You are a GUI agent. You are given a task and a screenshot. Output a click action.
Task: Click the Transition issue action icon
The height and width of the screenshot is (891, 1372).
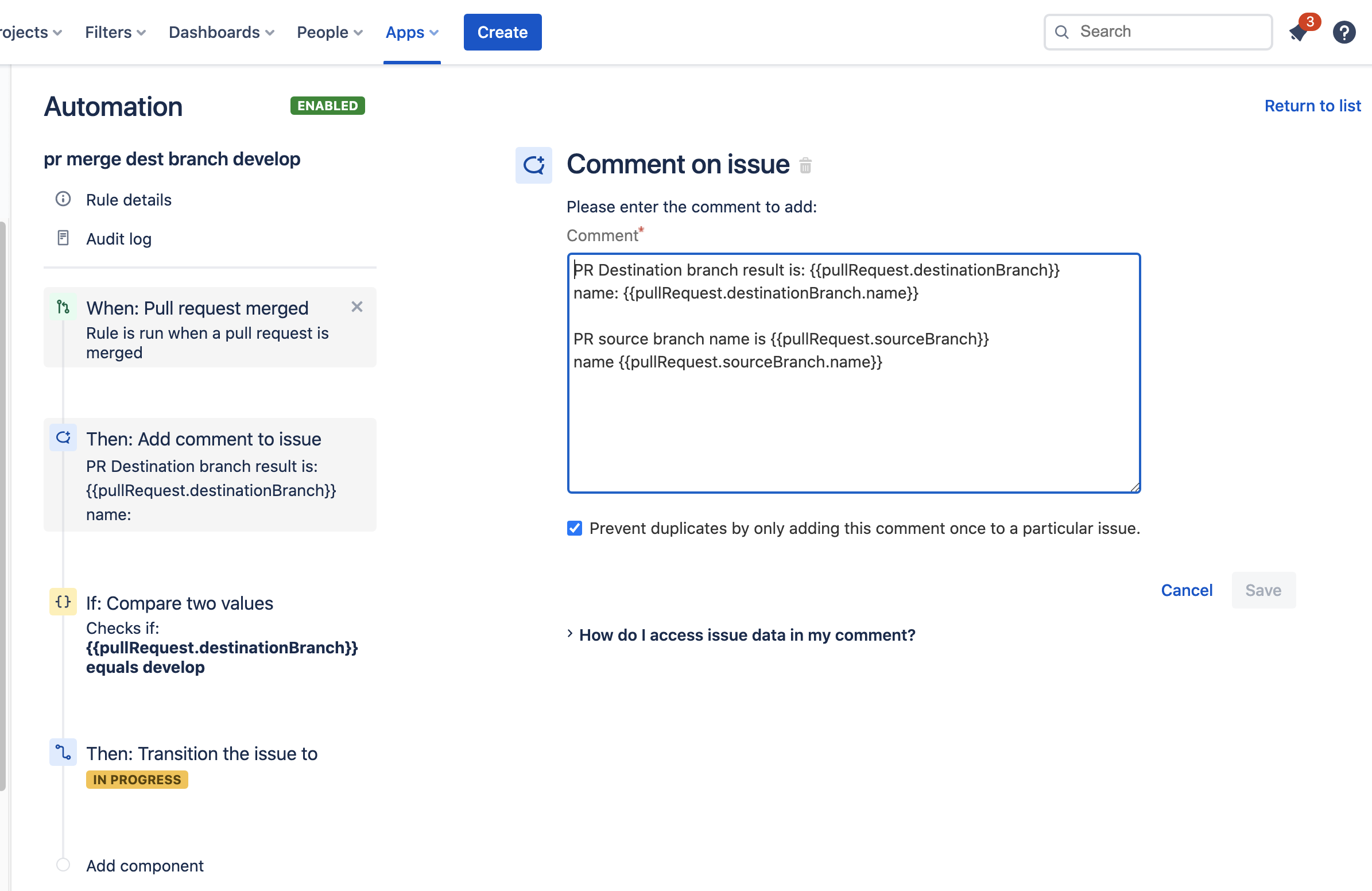coord(63,752)
